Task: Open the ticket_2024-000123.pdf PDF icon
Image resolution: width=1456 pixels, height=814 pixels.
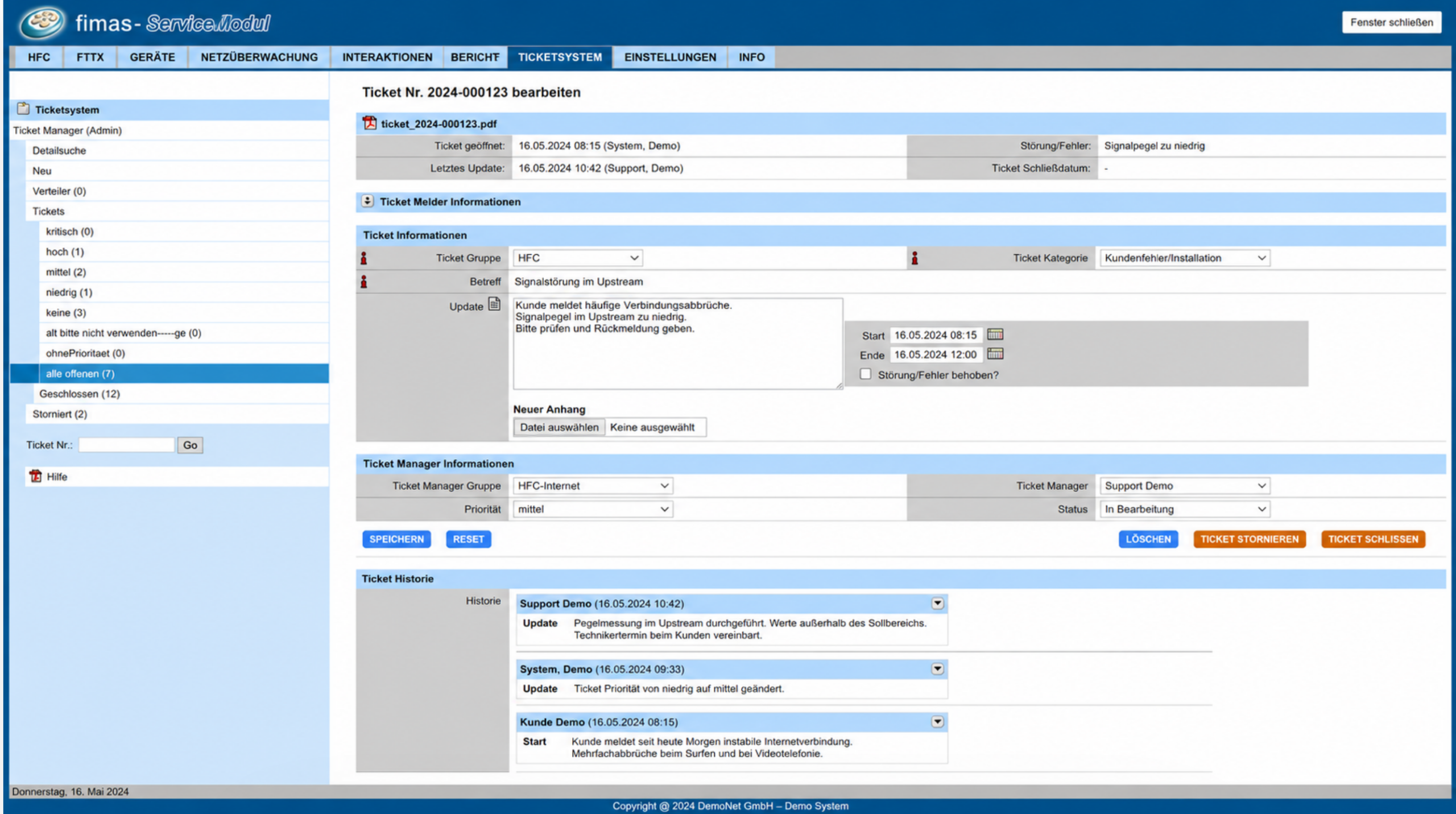Action: (x=370, y=123)
